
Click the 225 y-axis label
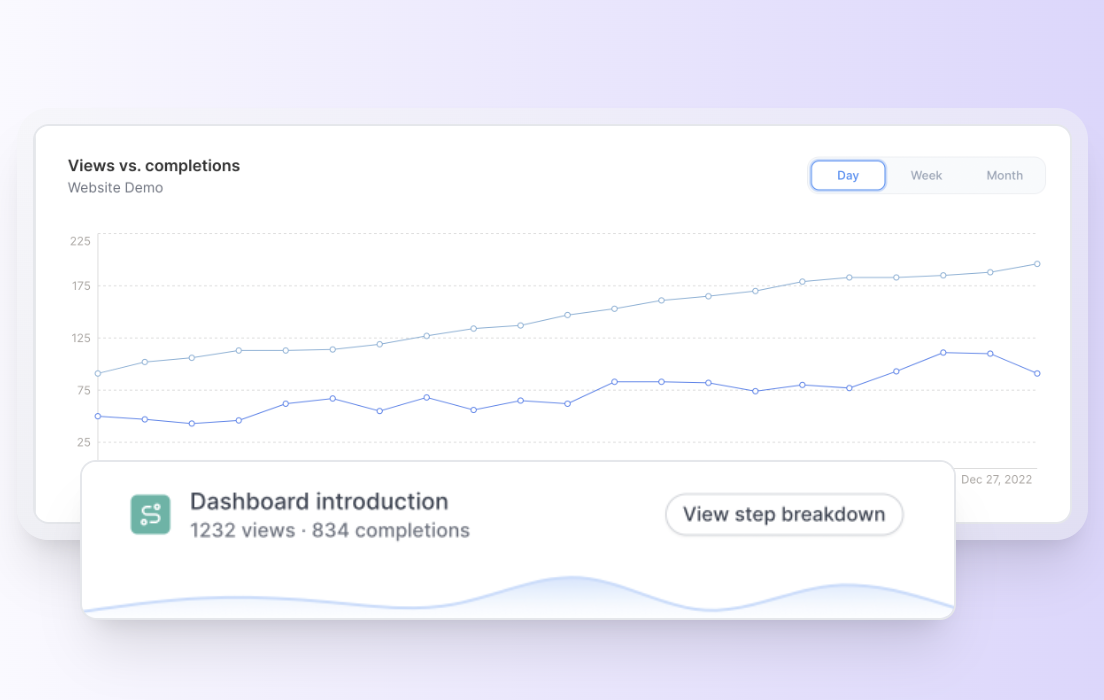tap(80, 241)
